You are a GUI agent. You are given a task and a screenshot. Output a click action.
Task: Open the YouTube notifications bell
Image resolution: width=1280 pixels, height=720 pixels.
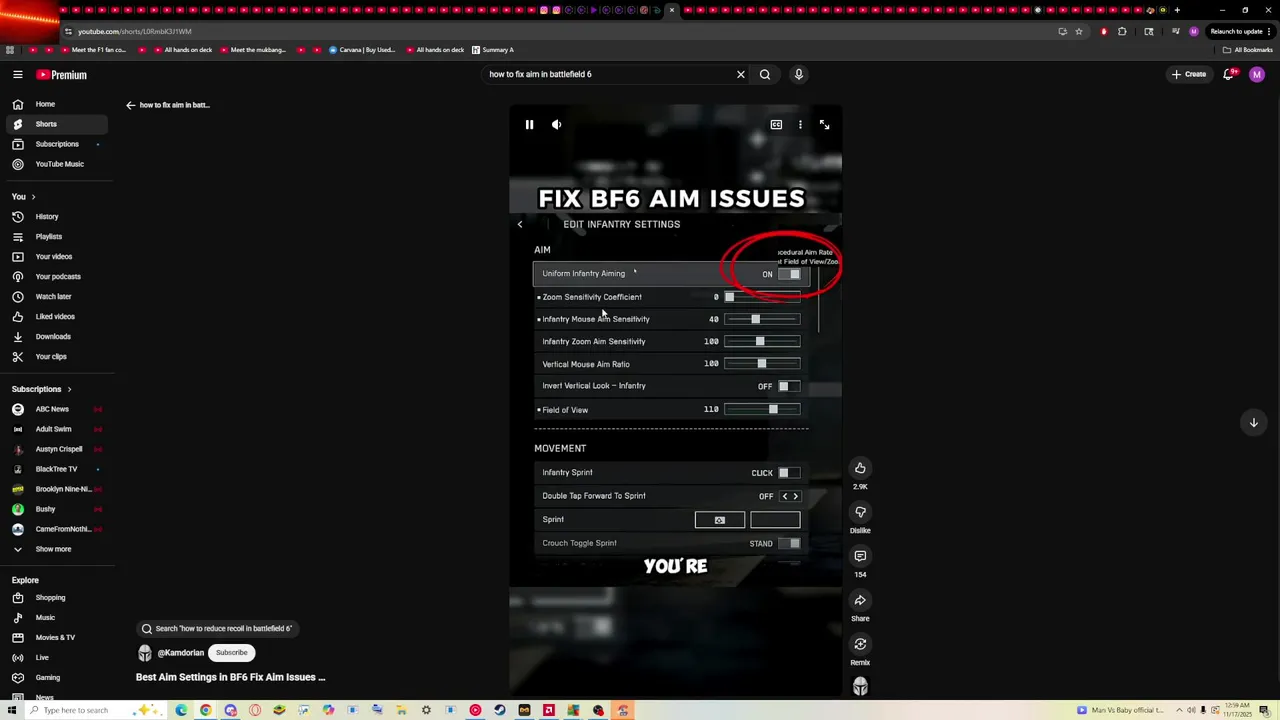(x=1229, y=74)
